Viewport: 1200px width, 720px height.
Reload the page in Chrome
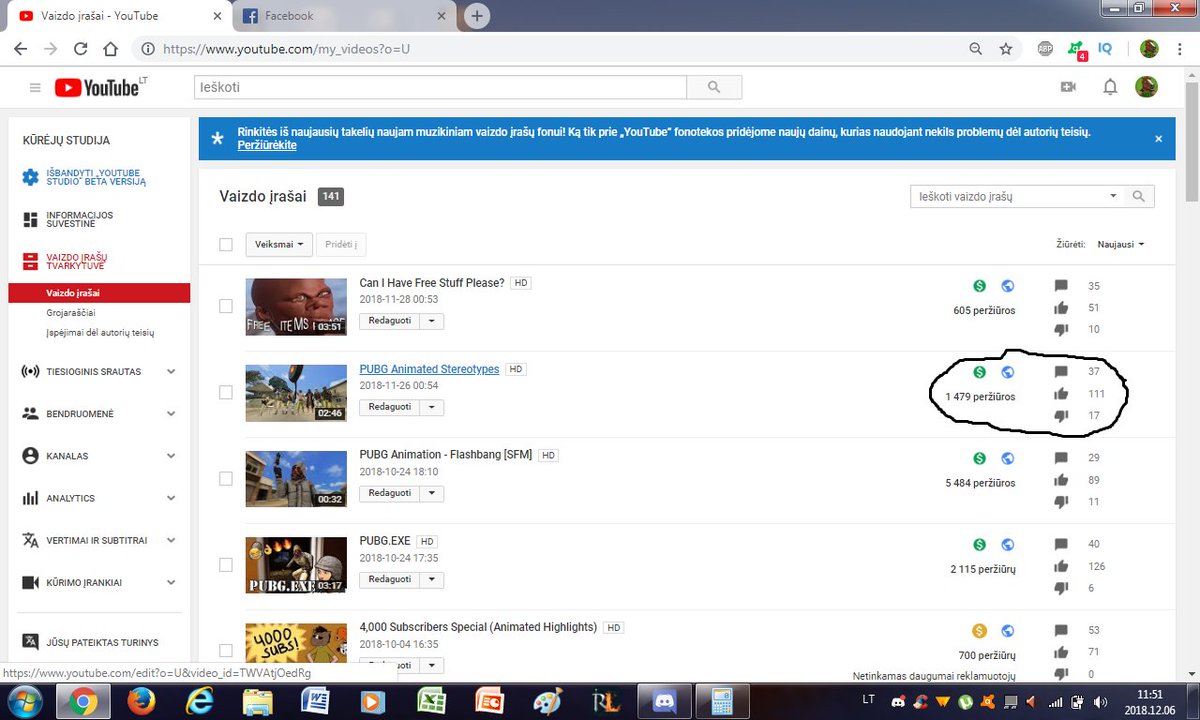[81, 48]
